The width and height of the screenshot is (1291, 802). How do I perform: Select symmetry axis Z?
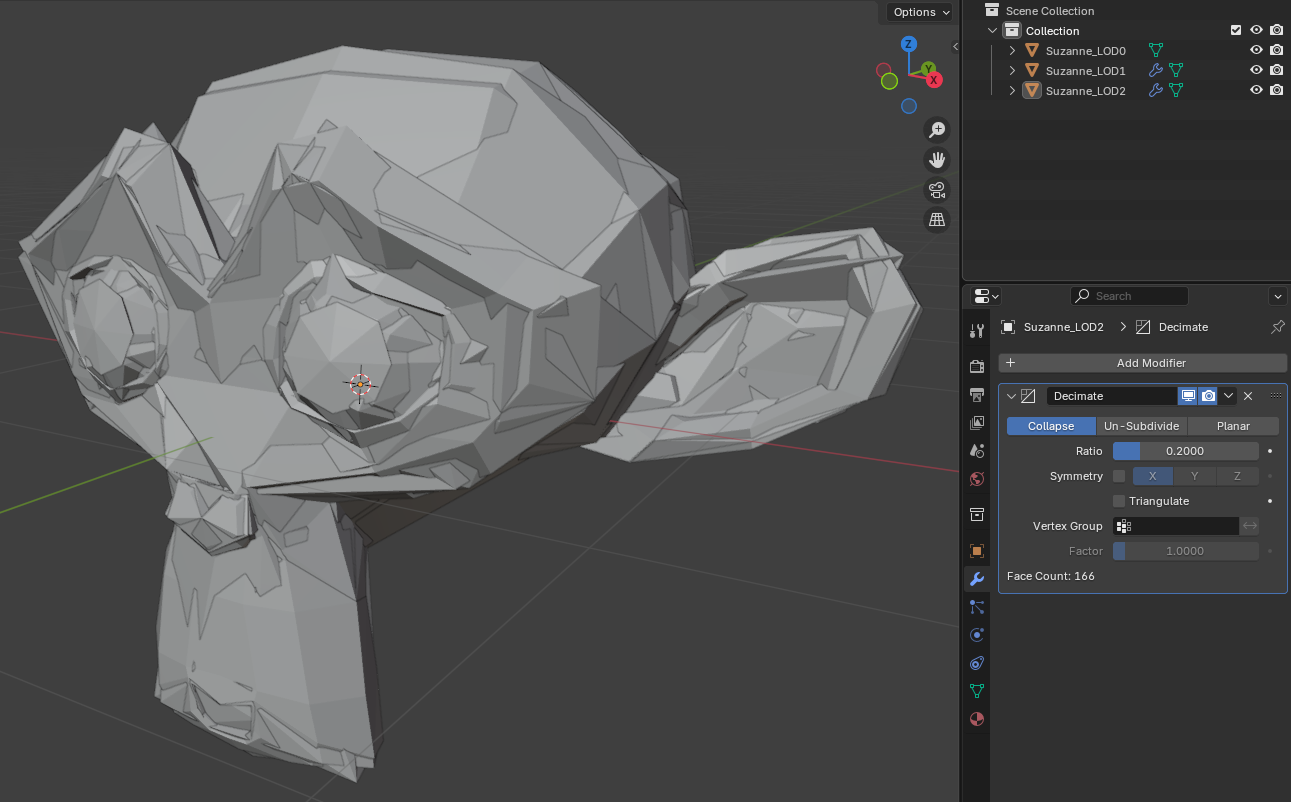click(1237, 476)
